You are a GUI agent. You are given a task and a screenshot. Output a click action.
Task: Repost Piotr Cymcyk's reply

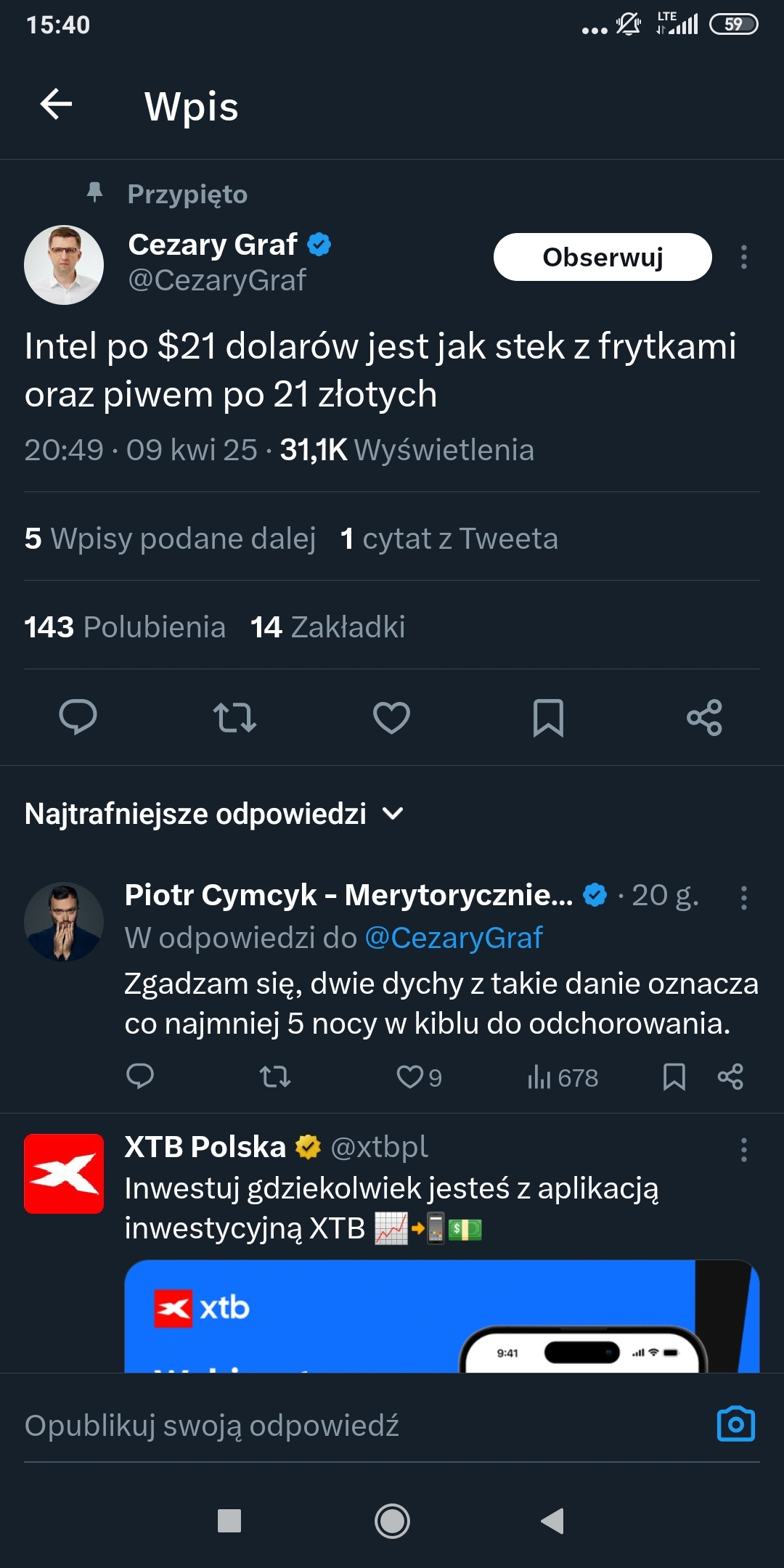click(275, 1077)
